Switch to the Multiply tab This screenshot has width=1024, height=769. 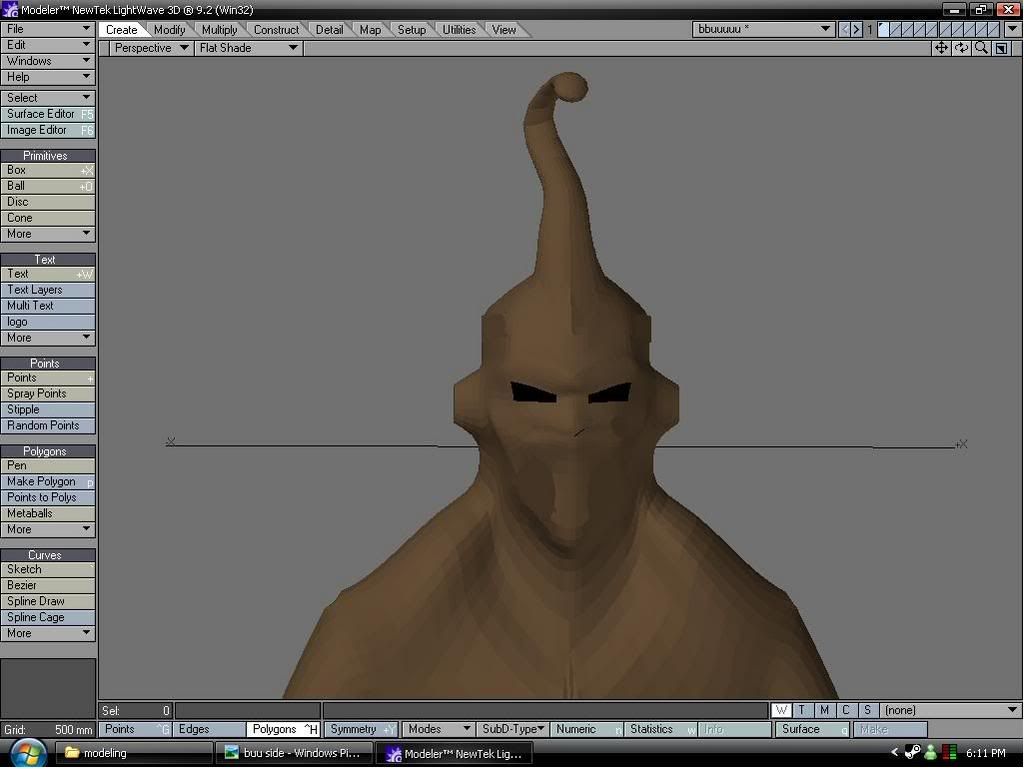(x=219, y=30)
